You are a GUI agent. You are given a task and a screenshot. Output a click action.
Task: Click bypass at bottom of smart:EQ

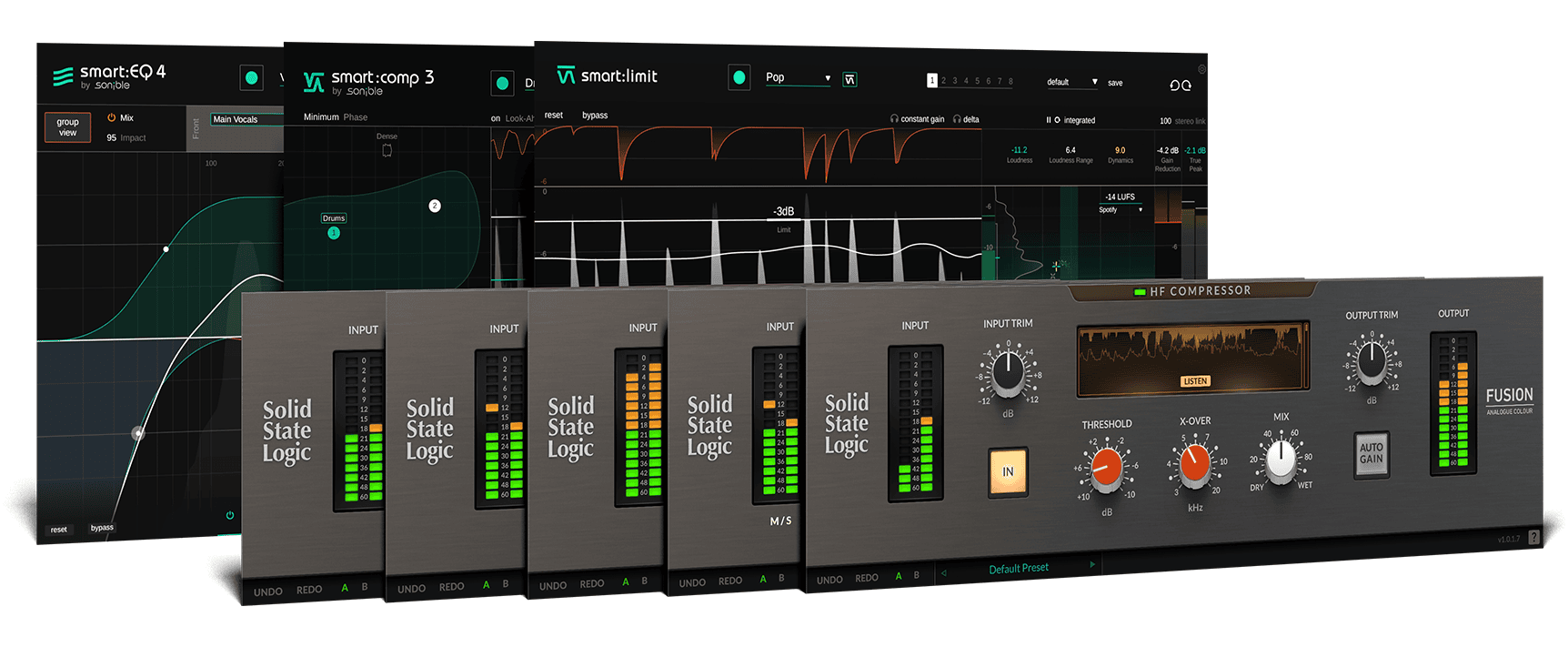(102, 528)
